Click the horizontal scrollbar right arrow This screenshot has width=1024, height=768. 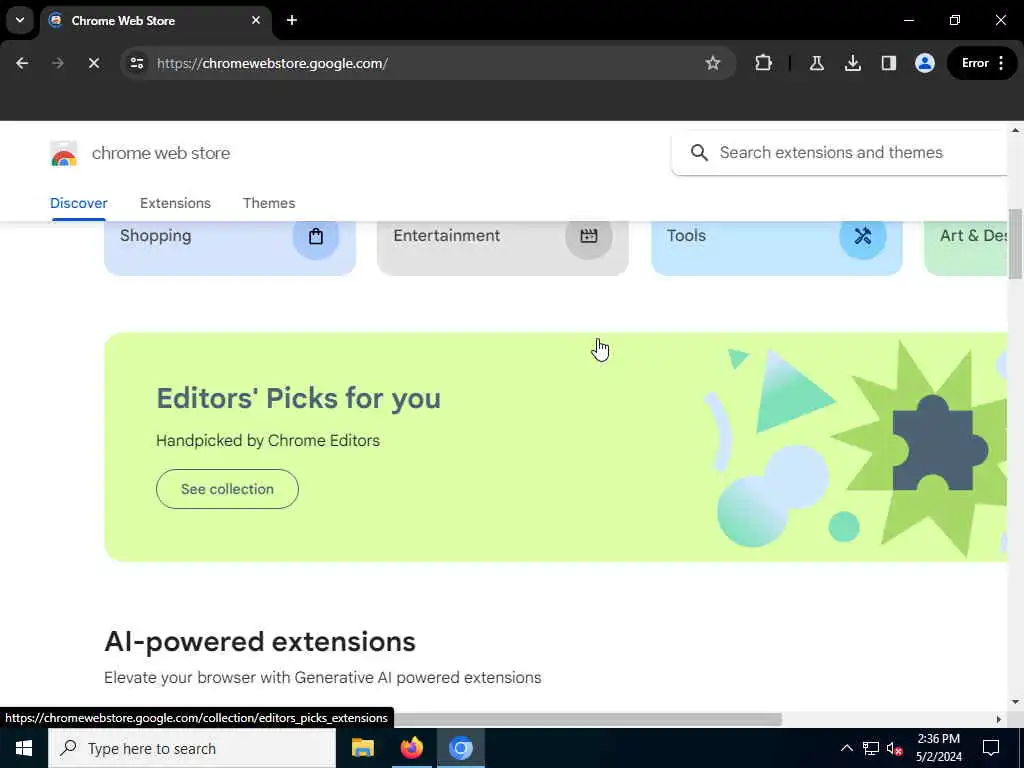[x=999, y=719]
